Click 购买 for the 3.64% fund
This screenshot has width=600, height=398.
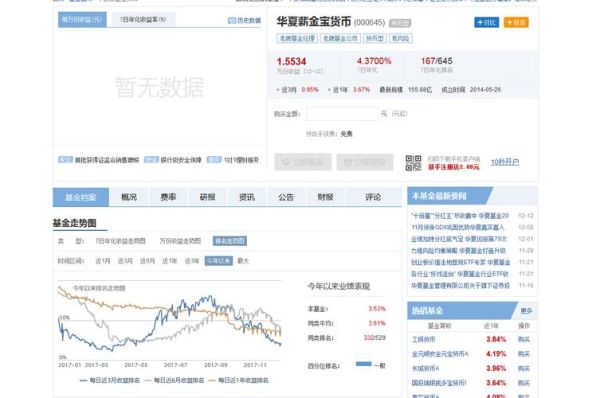click(524, 383)
